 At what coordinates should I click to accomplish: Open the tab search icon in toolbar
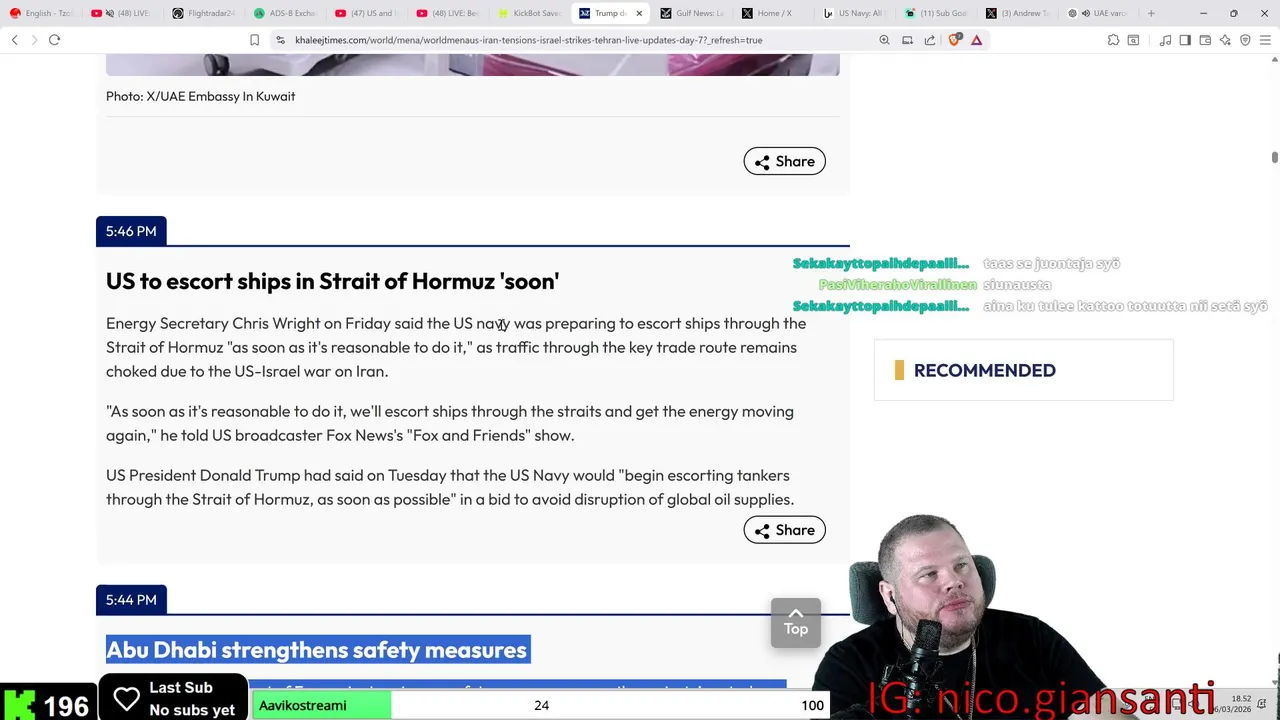[x=1133, y=40]
